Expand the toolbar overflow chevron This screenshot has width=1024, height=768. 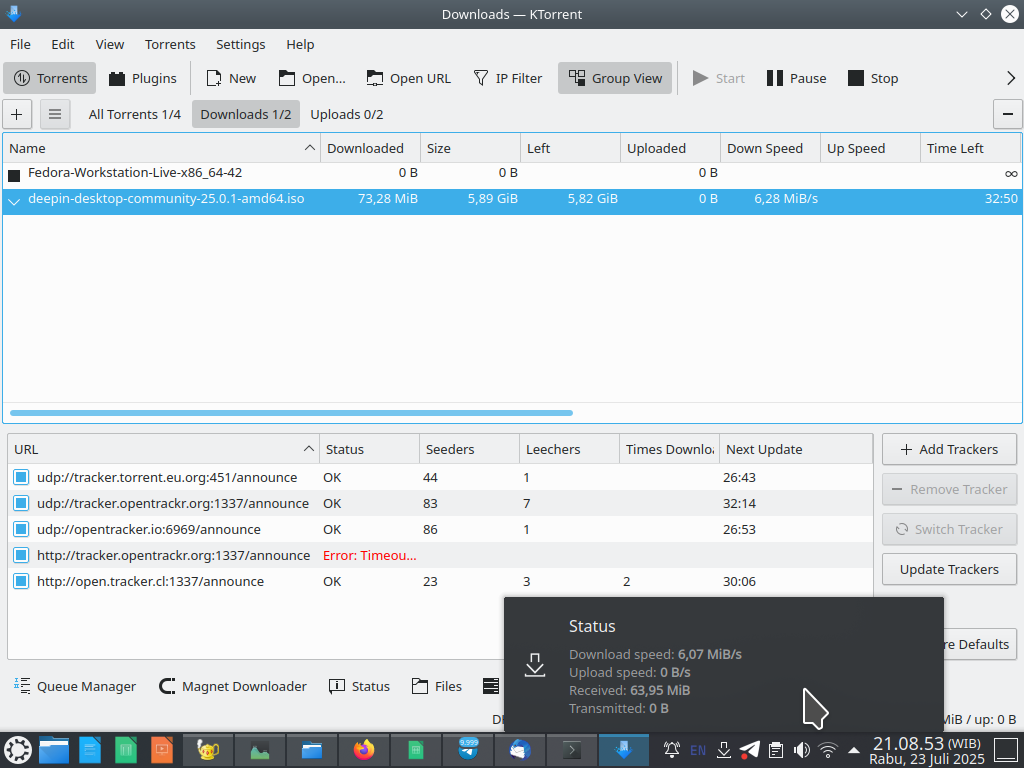point(1010,78)
